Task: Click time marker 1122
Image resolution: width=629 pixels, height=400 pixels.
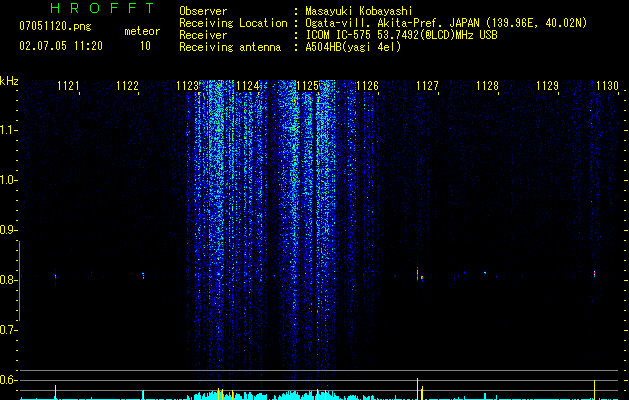Action: coord(128,86)
